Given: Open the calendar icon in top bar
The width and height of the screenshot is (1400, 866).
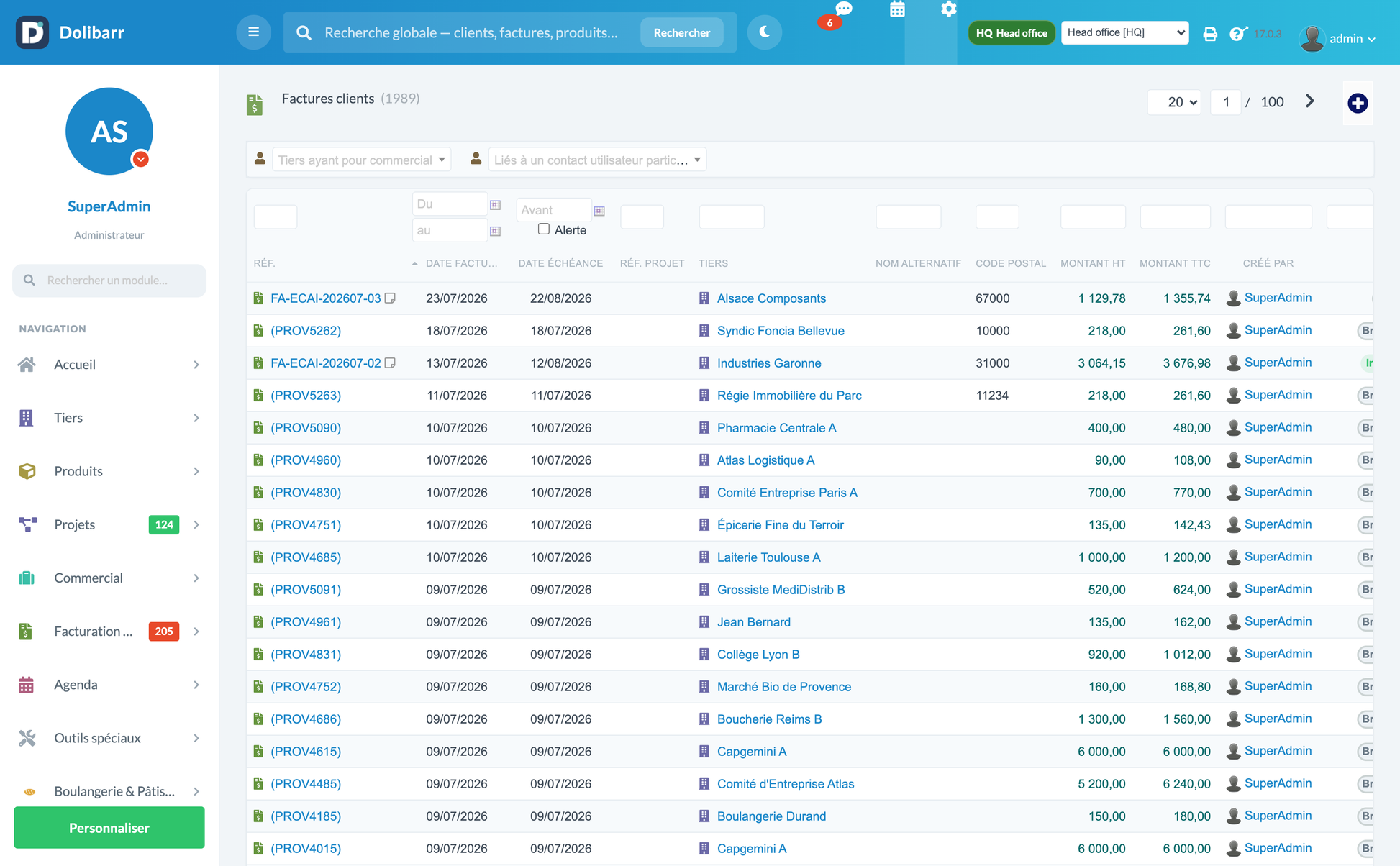Looking at the screenshot, I should pos(897,10).
